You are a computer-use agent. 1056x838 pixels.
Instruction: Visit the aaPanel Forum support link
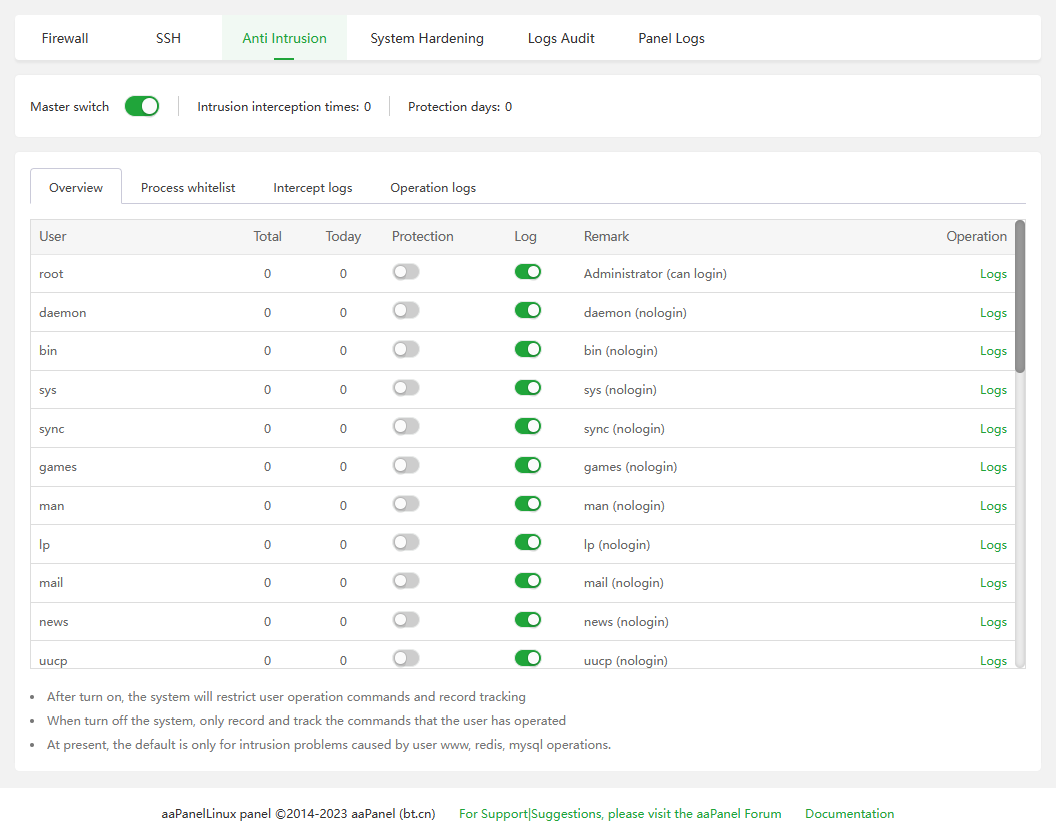[x=620, y=814]
